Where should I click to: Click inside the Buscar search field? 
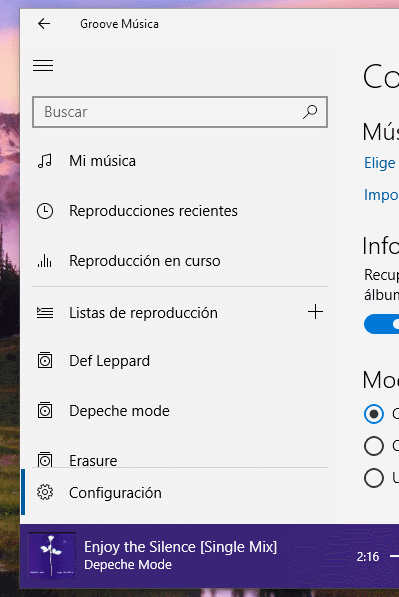180,112
